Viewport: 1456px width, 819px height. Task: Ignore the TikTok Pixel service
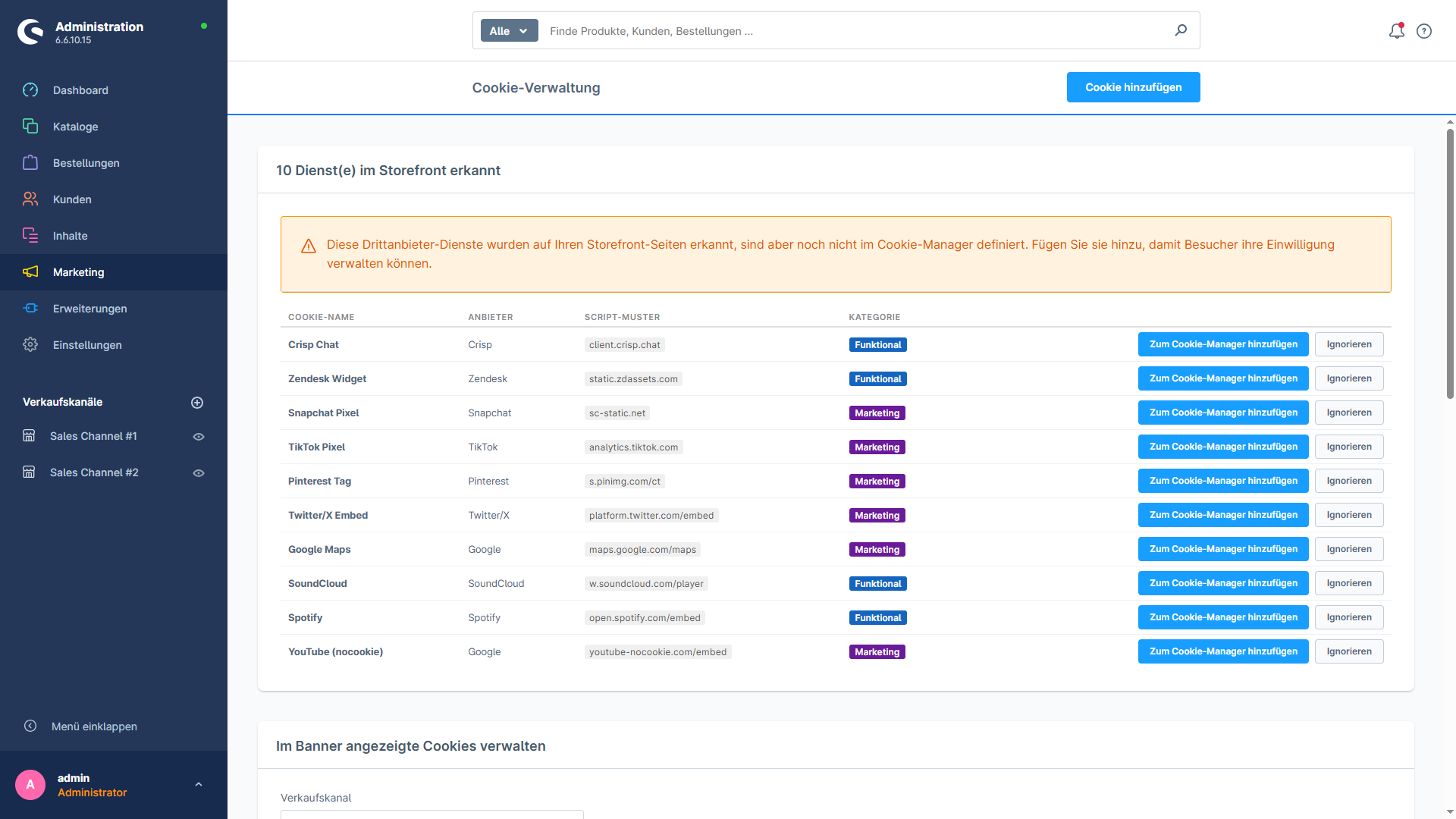pyautogui.click(x=1349, y=447)
